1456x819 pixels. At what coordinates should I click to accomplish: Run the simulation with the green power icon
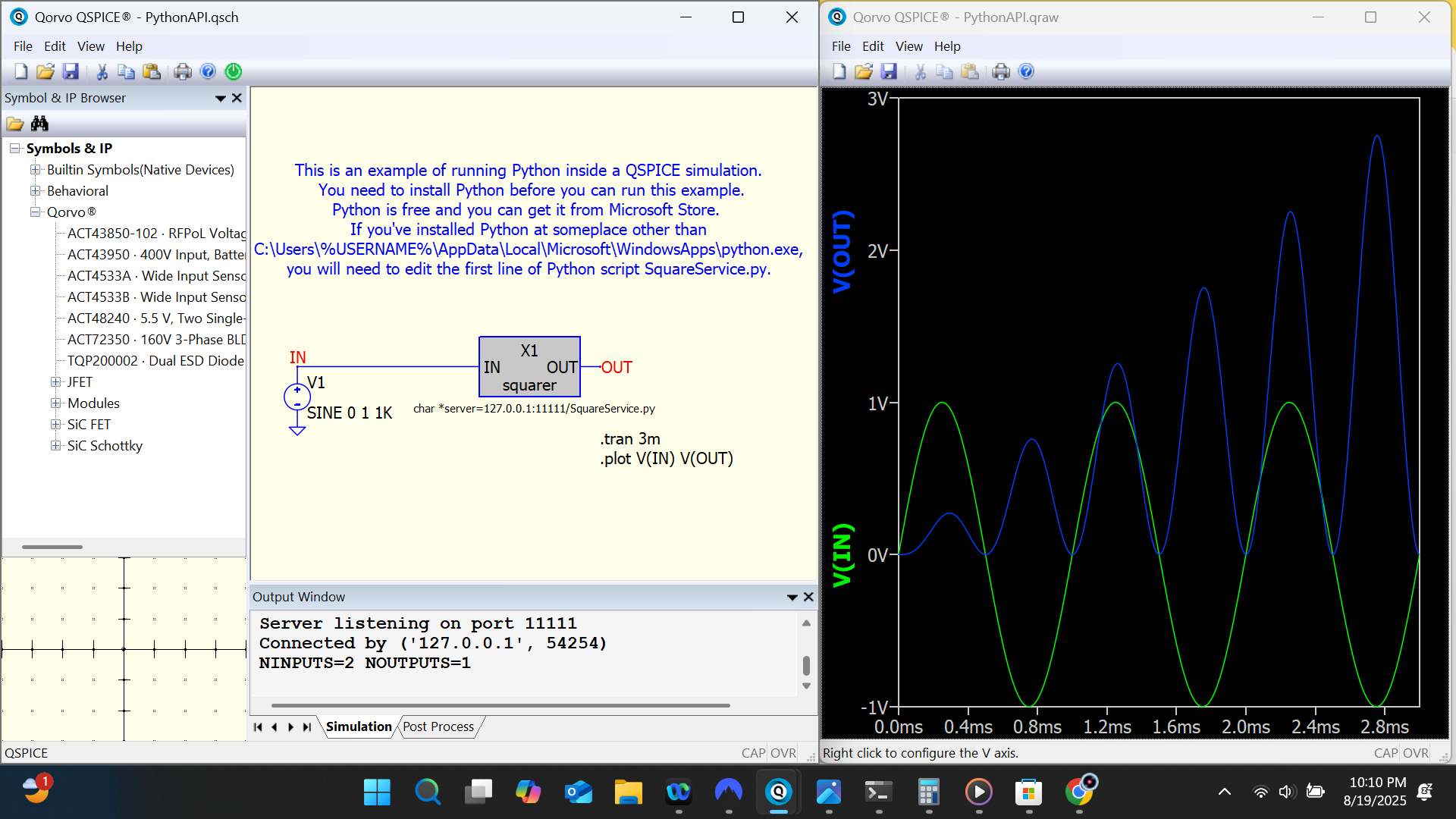click(x=234, y=71)
